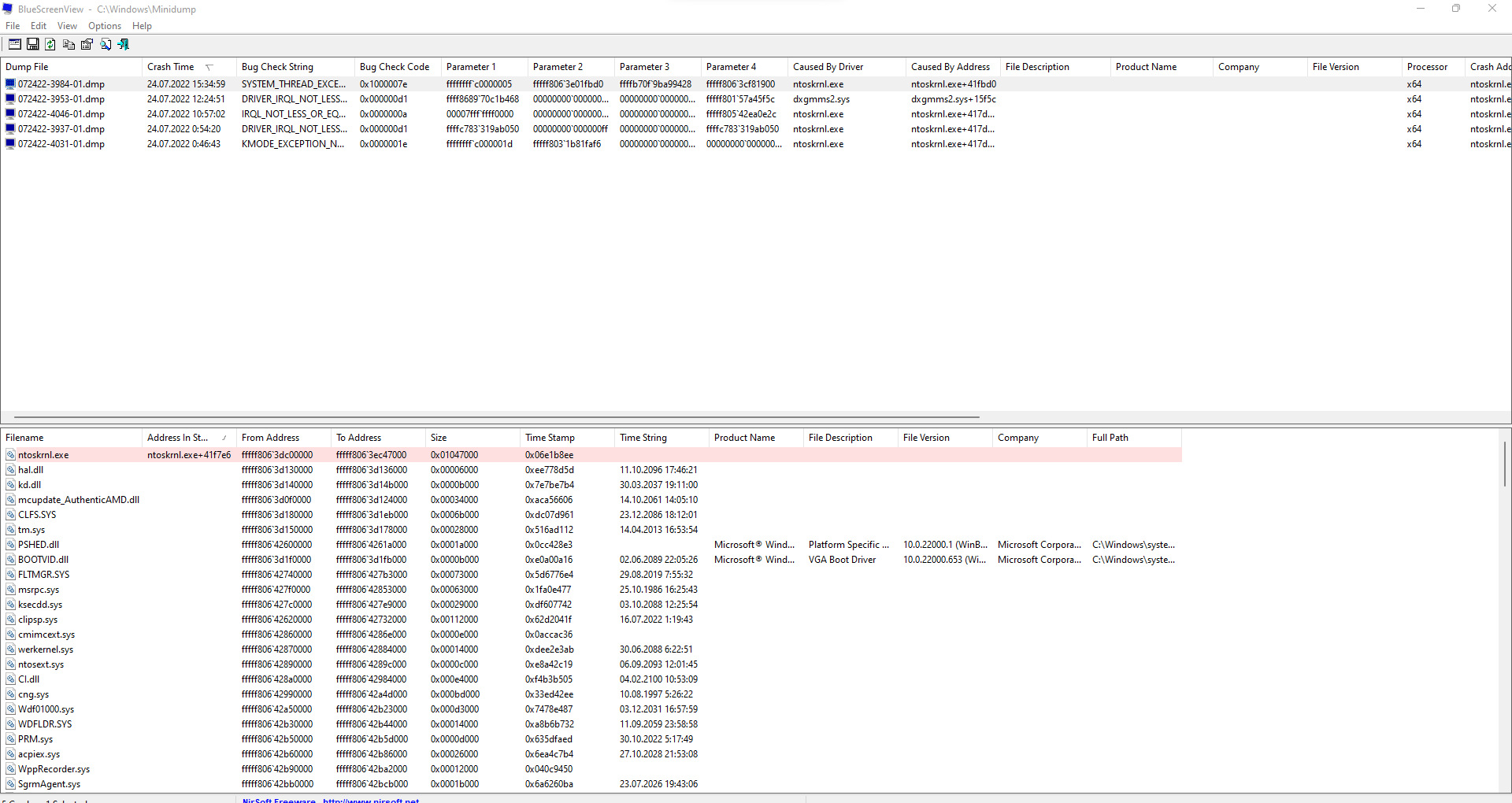Click the ntoskrnl.exe+41f7e6 address cell
This screenshot has width=1512, height=803.
(189, 454)
